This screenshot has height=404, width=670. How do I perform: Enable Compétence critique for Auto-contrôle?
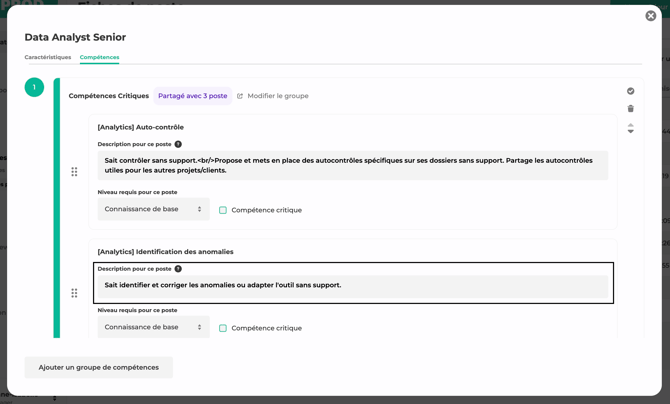(223, 210)
